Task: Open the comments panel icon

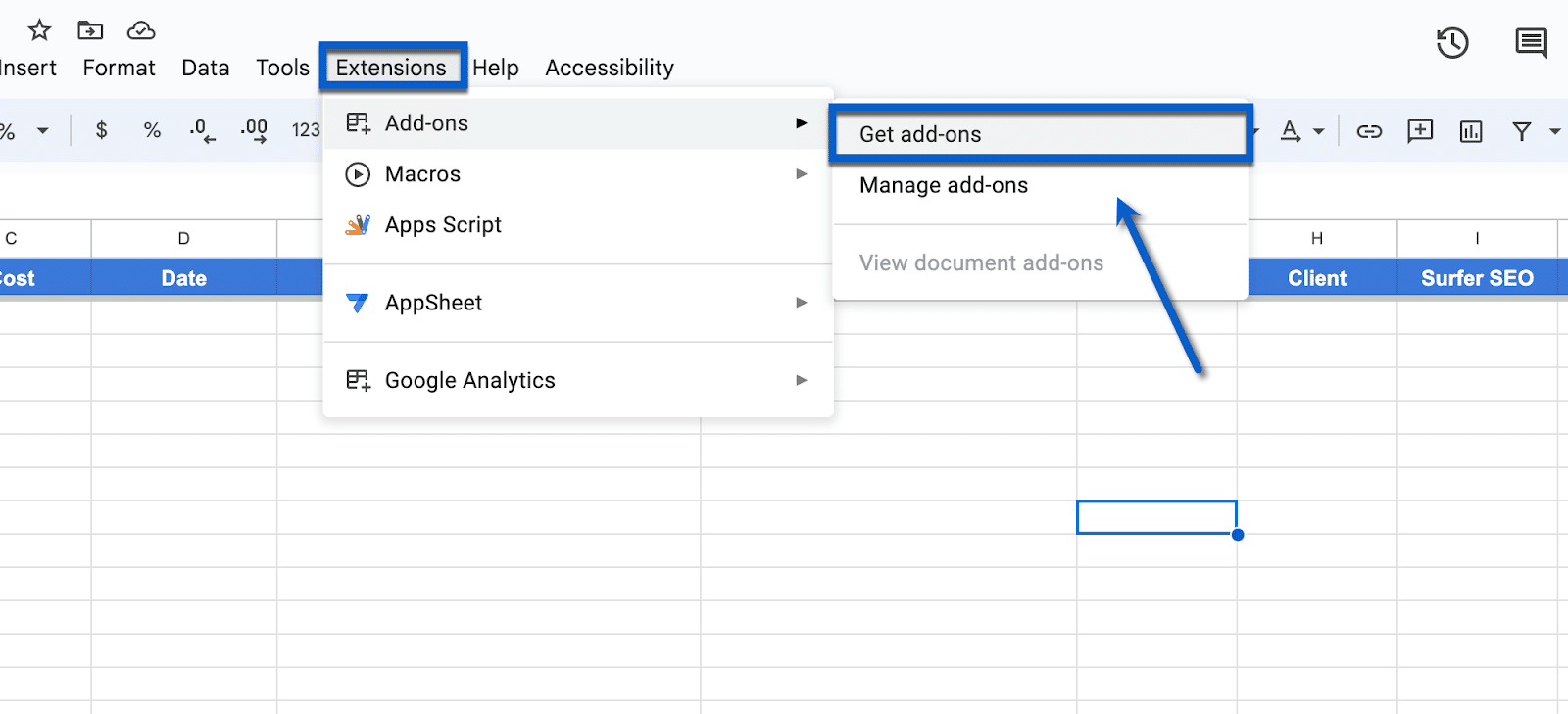Action: [1531, 43]
